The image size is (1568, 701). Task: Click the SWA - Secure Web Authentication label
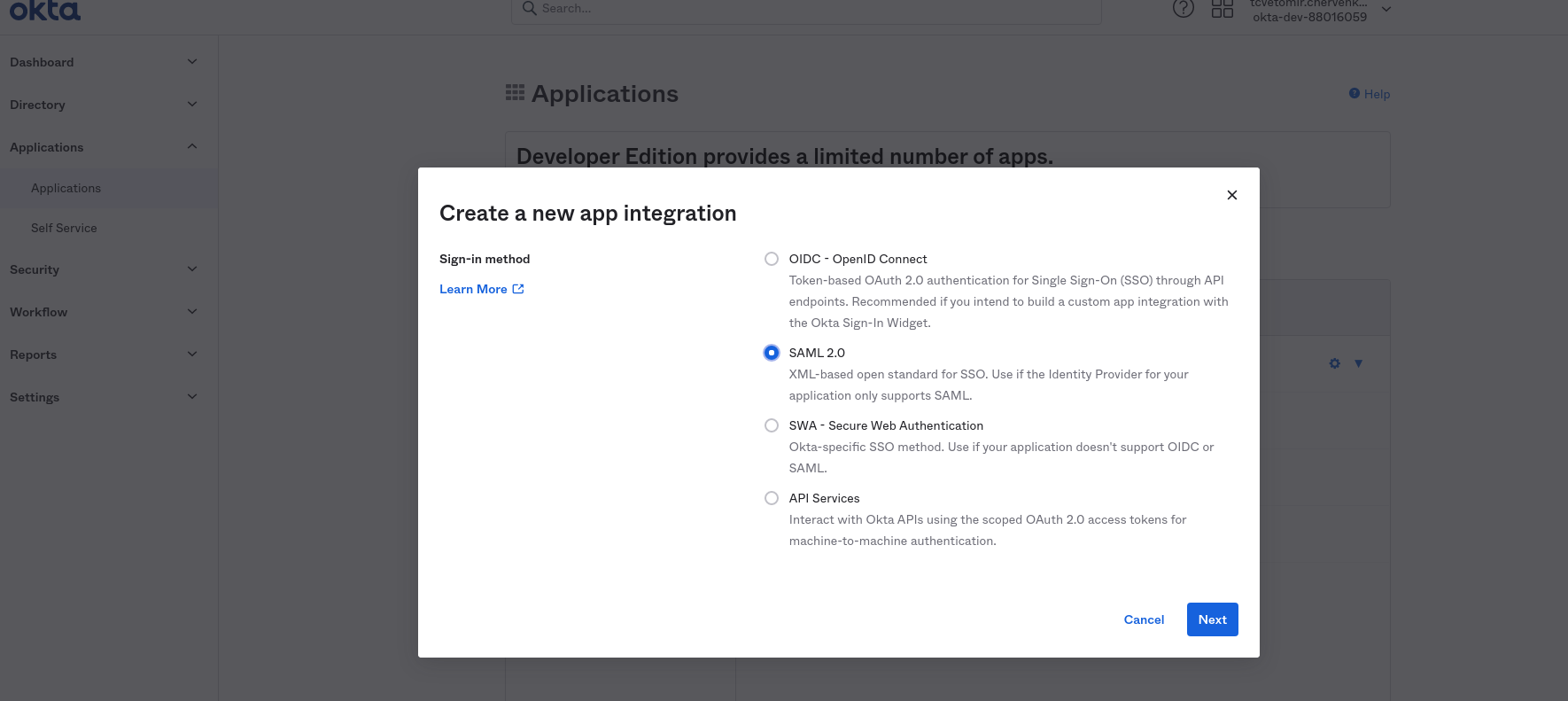click(886, 425)
